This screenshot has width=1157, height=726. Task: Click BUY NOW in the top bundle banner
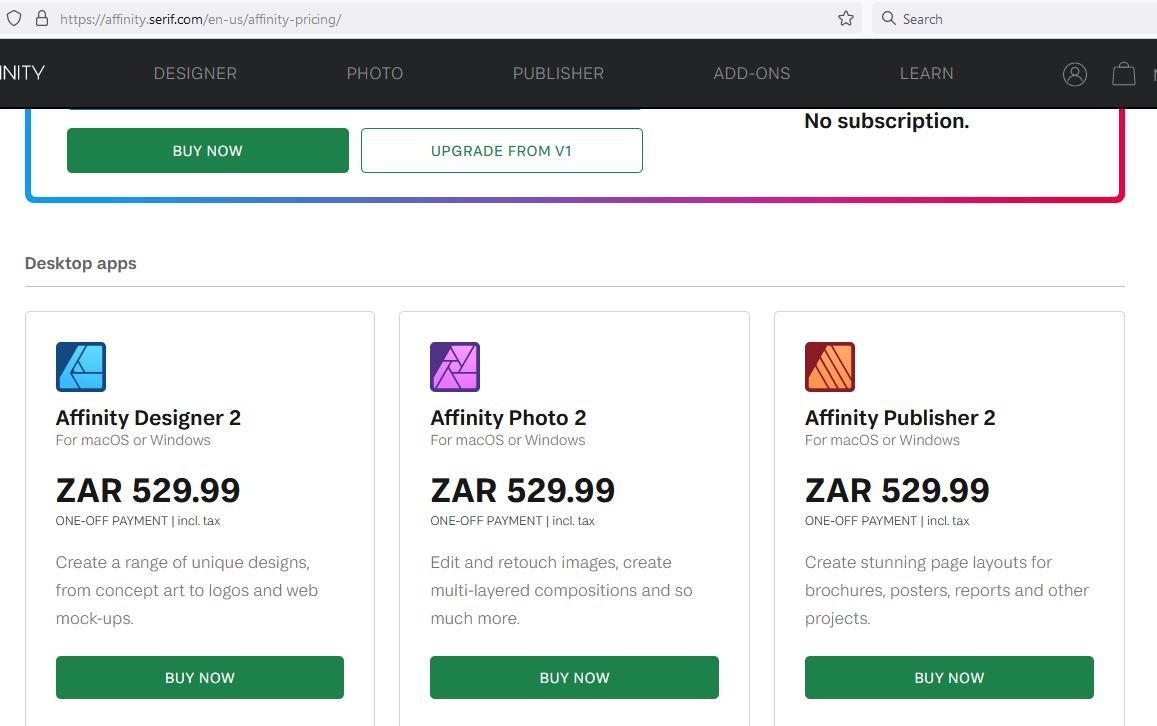[208, 151]
